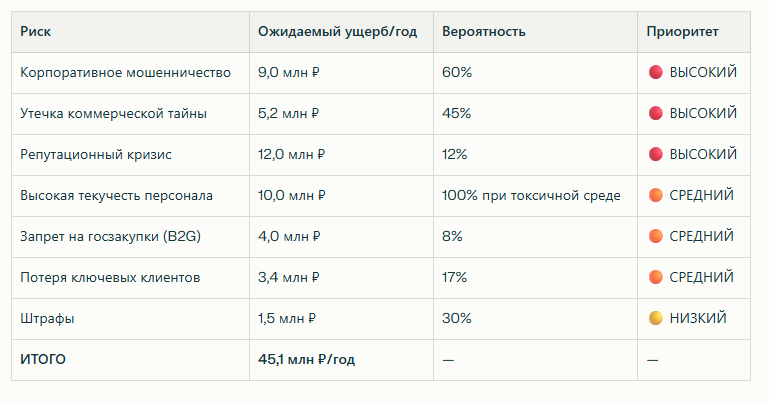Click the 60% probability cell
Screen dimensions: 769x402
(456, 73)
